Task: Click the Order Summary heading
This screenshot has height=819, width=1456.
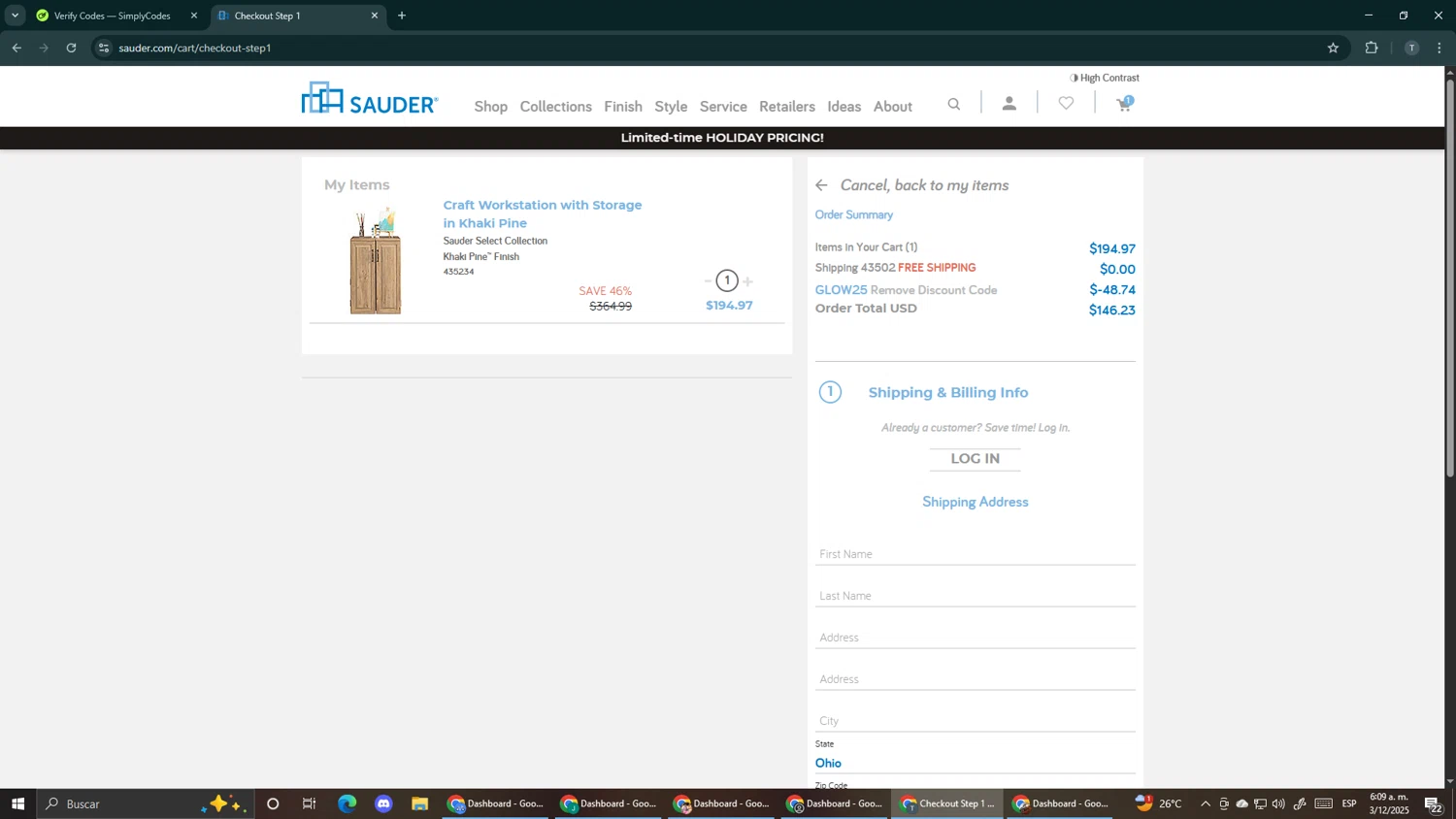Action: pyautogui.click(x=854, y=214)
